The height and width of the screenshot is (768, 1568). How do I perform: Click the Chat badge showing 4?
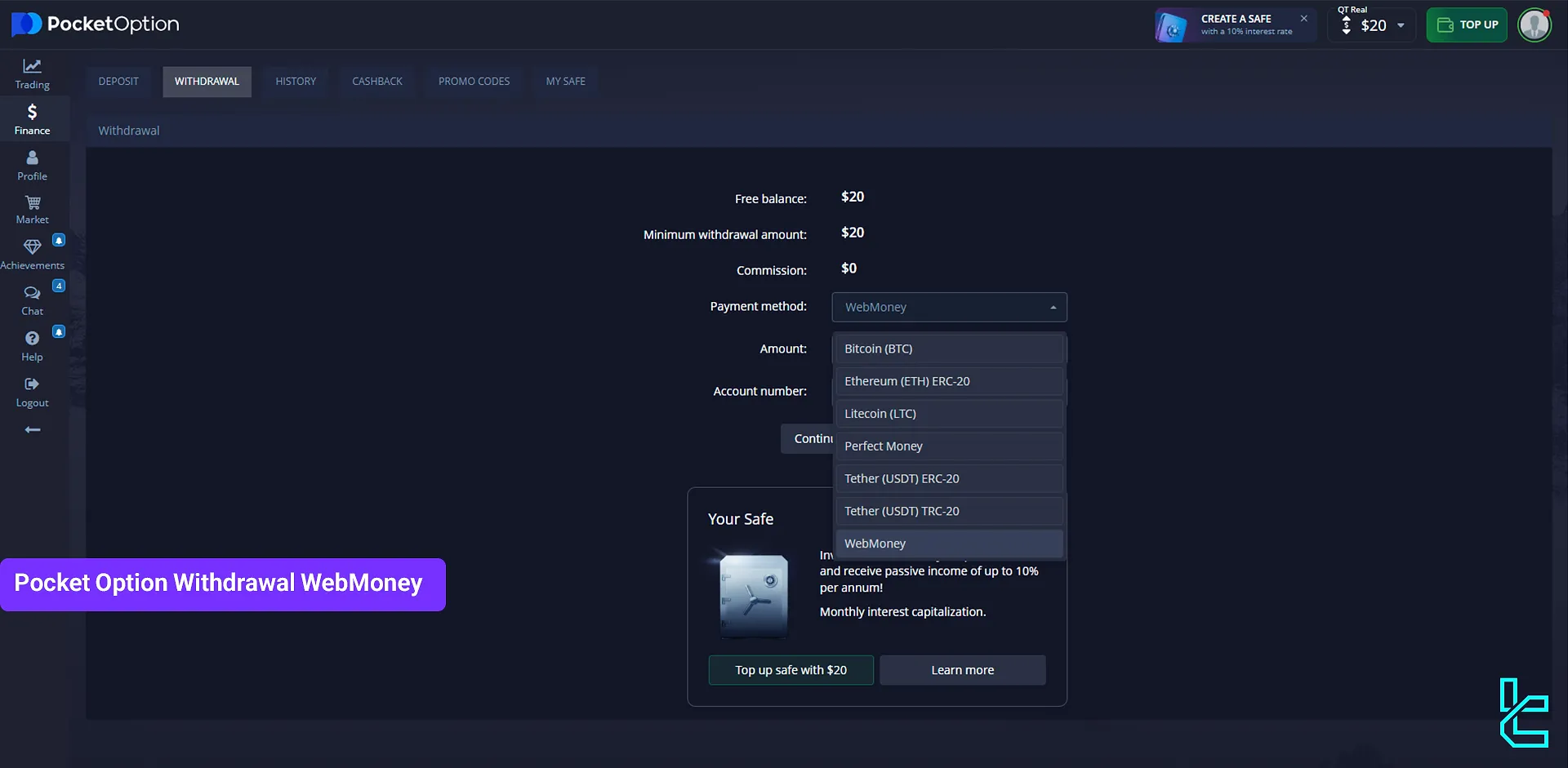pyautogui.click(x=59, y=286)
